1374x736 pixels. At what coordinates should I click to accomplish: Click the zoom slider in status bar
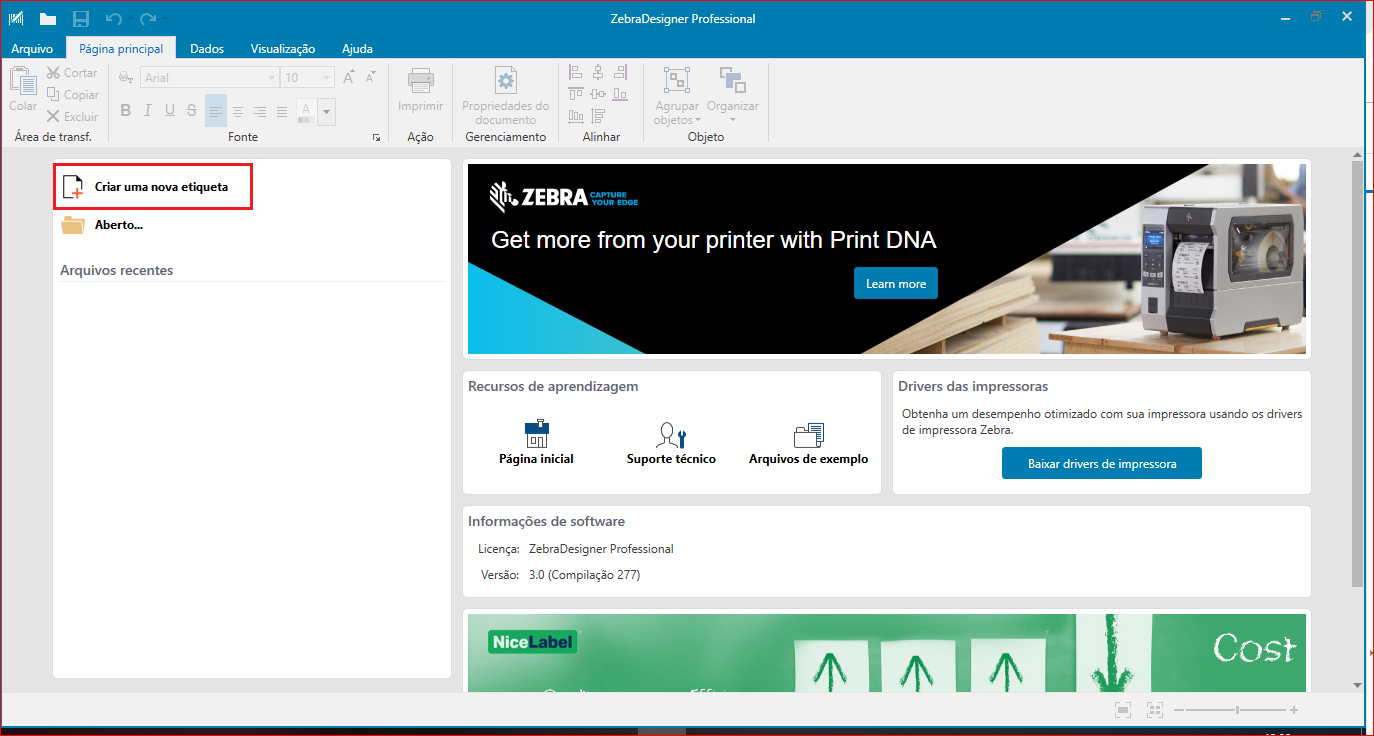pos(1237,710)
